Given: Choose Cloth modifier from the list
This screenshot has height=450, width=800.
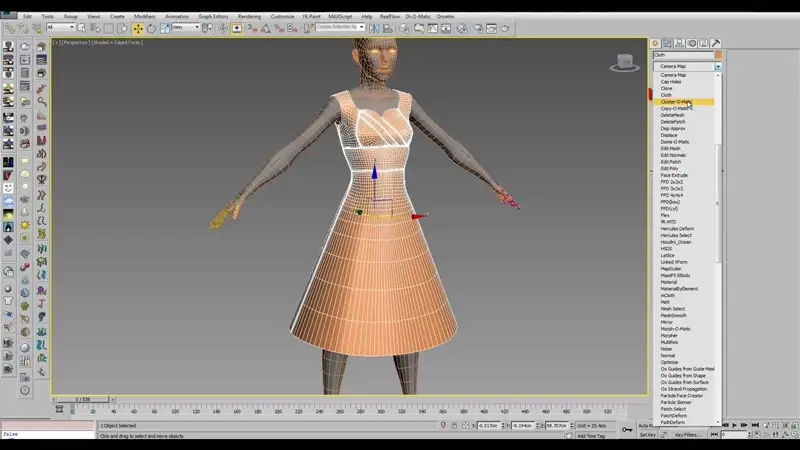Looking at the screenshot, I should coord(666,95).
